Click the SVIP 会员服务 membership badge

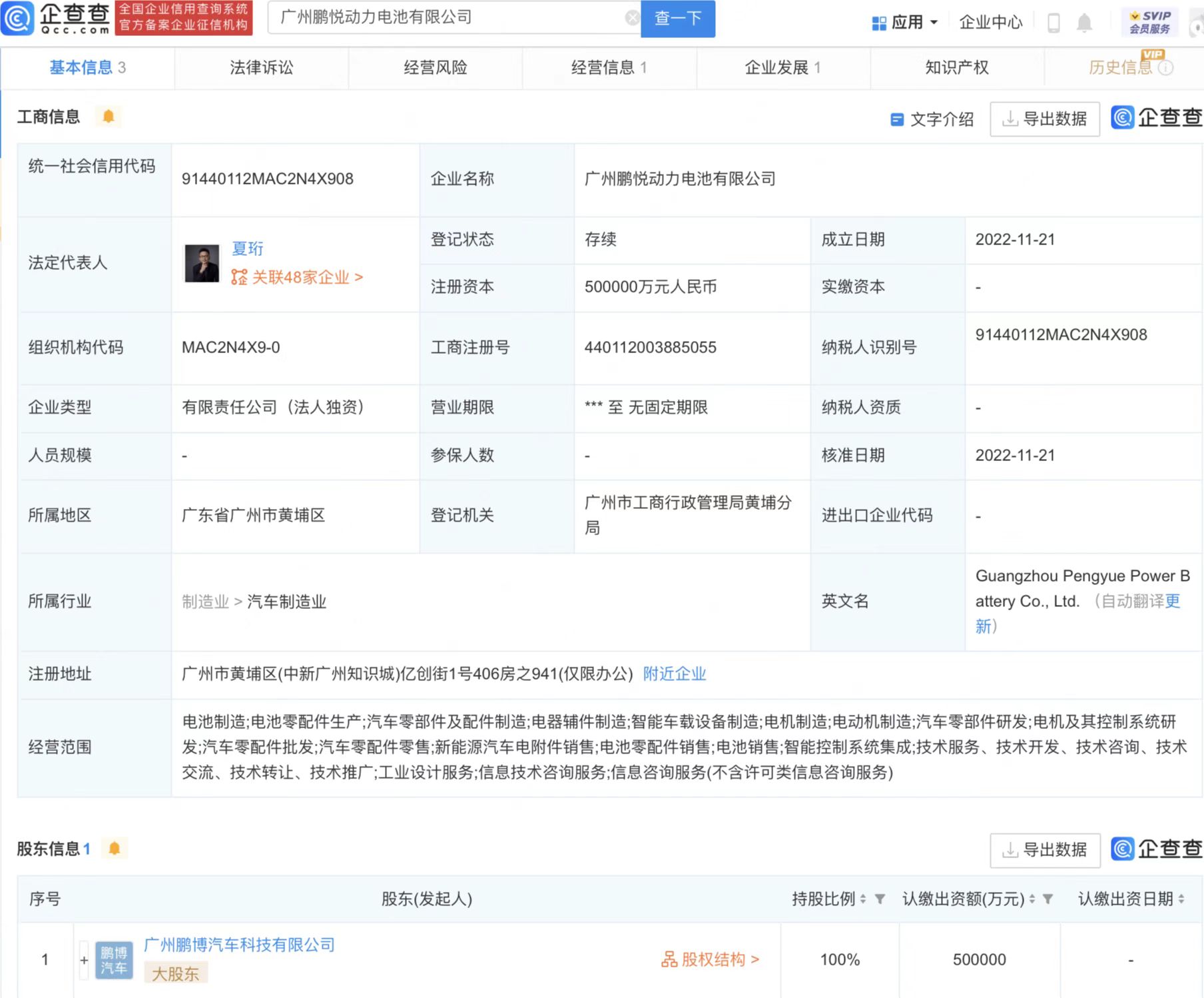pos(1150,20)
